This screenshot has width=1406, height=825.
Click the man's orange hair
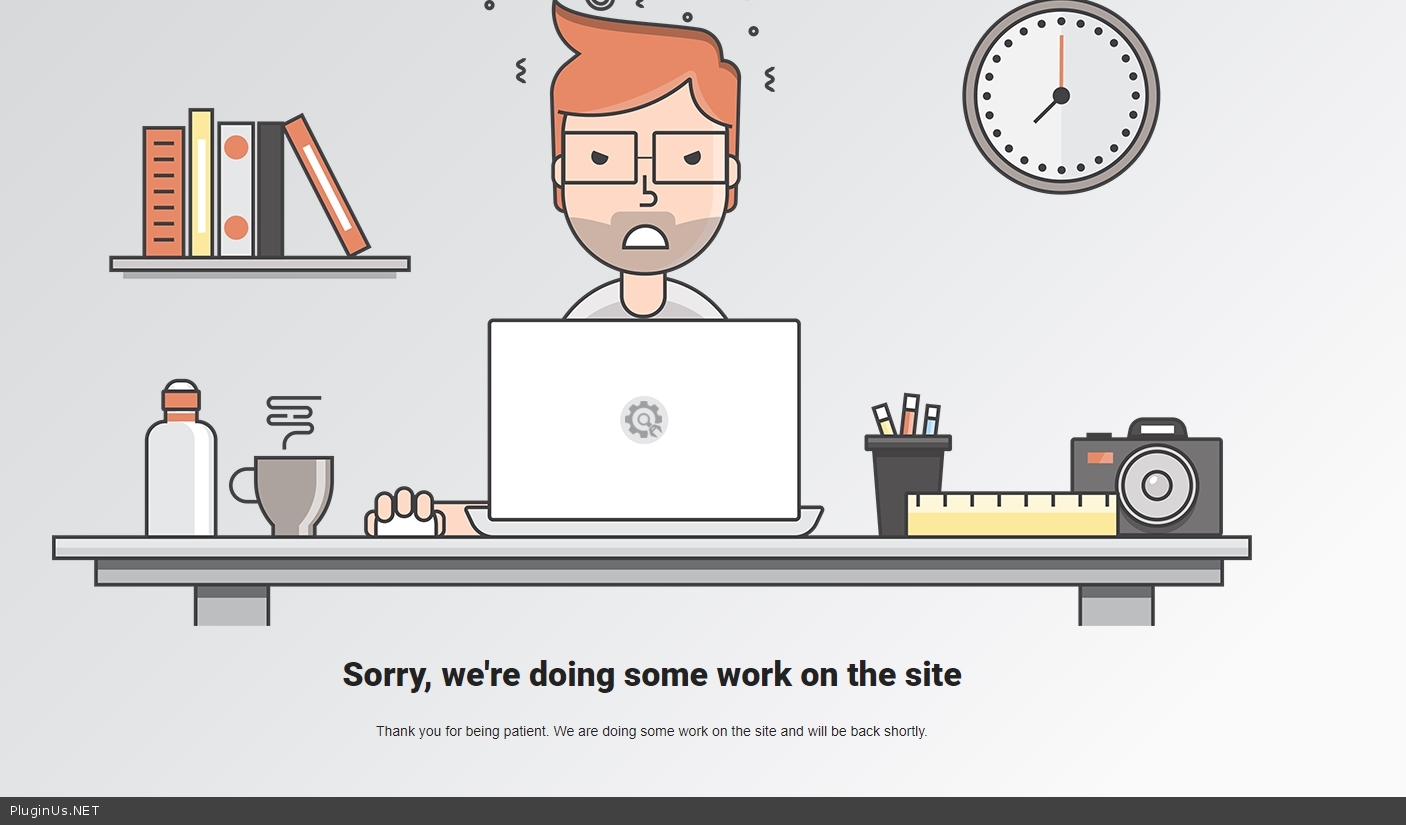[x=645, y=70]
